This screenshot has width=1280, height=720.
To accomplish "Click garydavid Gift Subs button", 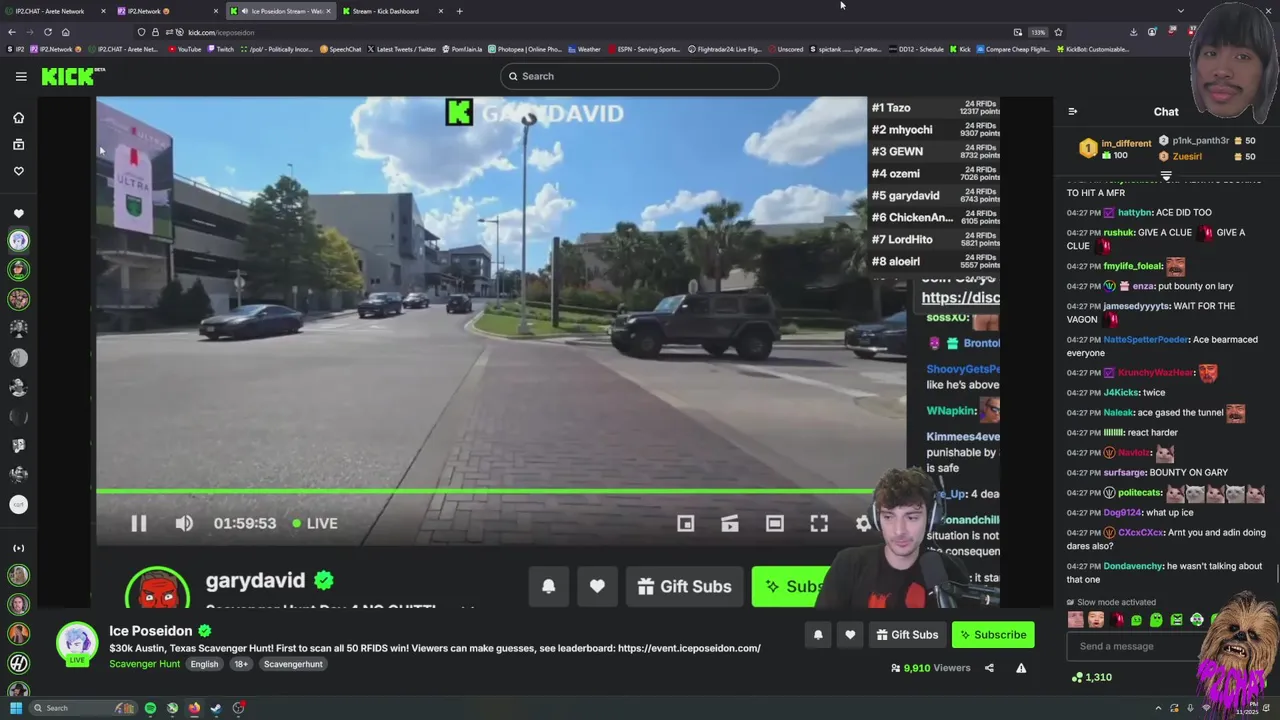I will (685, 587).
